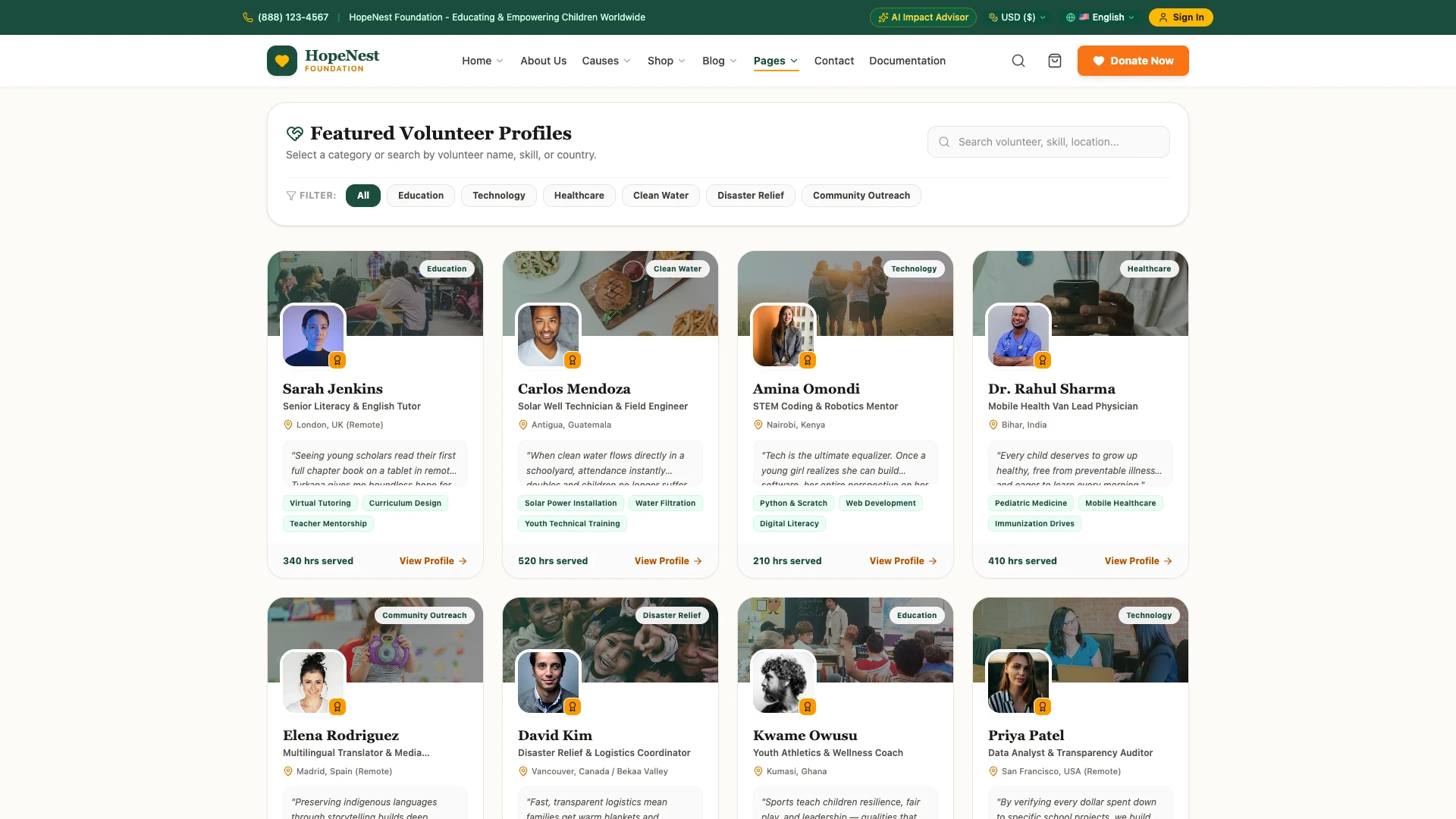This screenshot has width=1456, height=819.
Task: Click location pin next to Kumasi, Ghana
Action: click(x=758, y=772)
